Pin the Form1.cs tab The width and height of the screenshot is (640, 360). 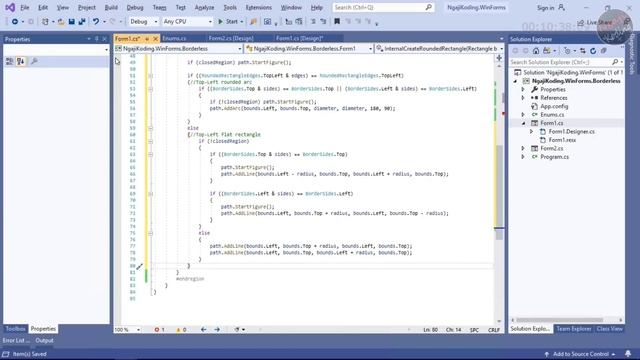point(147,39)
